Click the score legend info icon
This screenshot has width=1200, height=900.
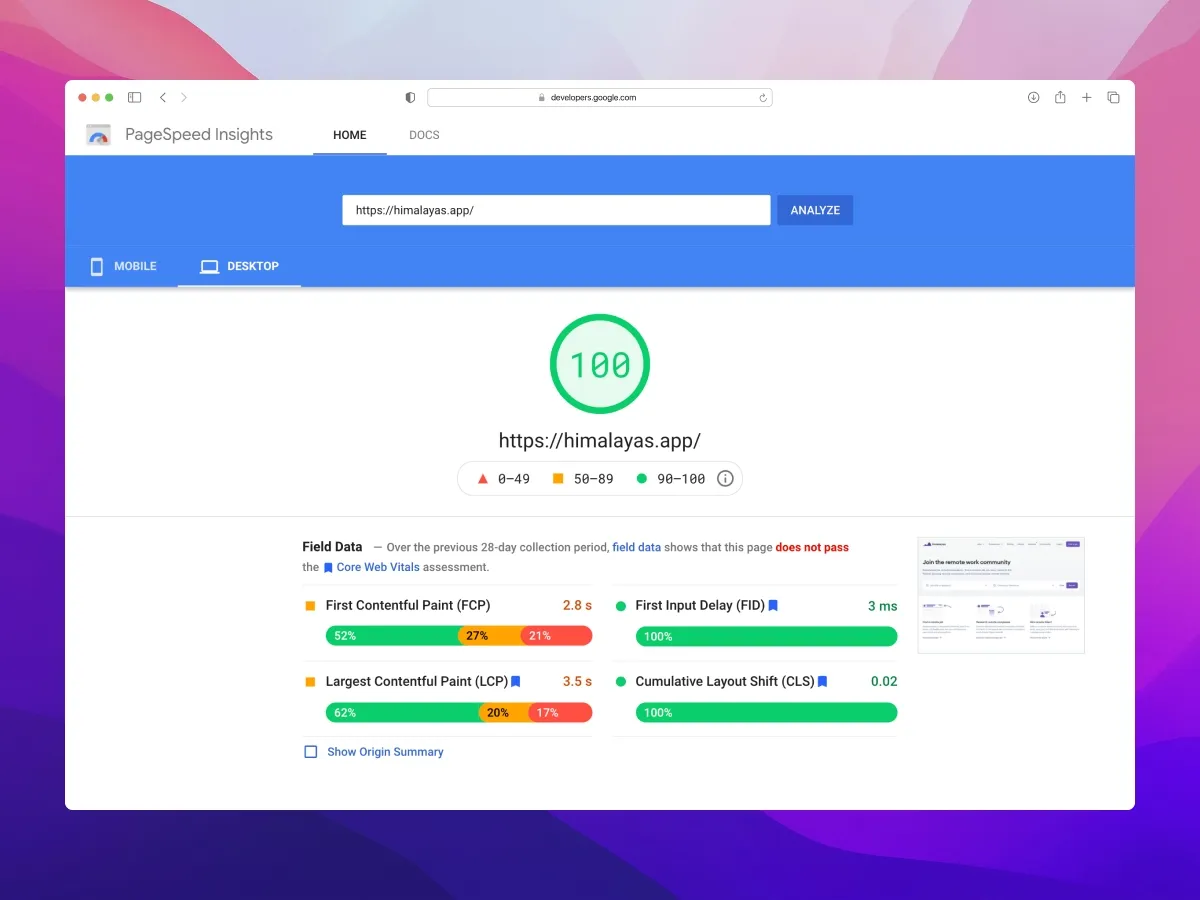click(x=725, y=479)
